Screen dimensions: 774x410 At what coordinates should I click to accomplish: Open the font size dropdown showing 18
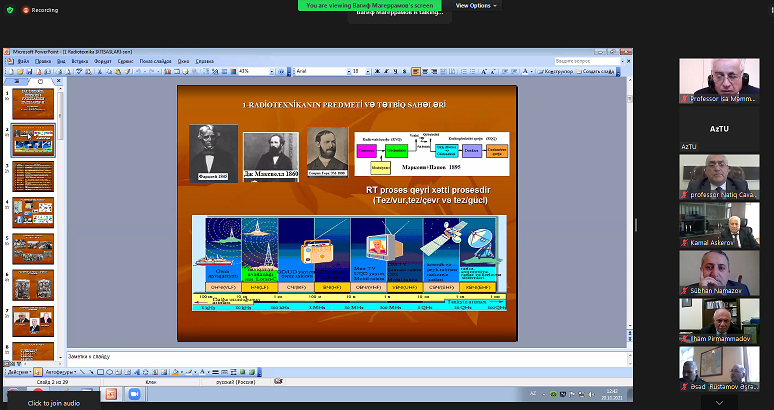[x=368, y=72]
